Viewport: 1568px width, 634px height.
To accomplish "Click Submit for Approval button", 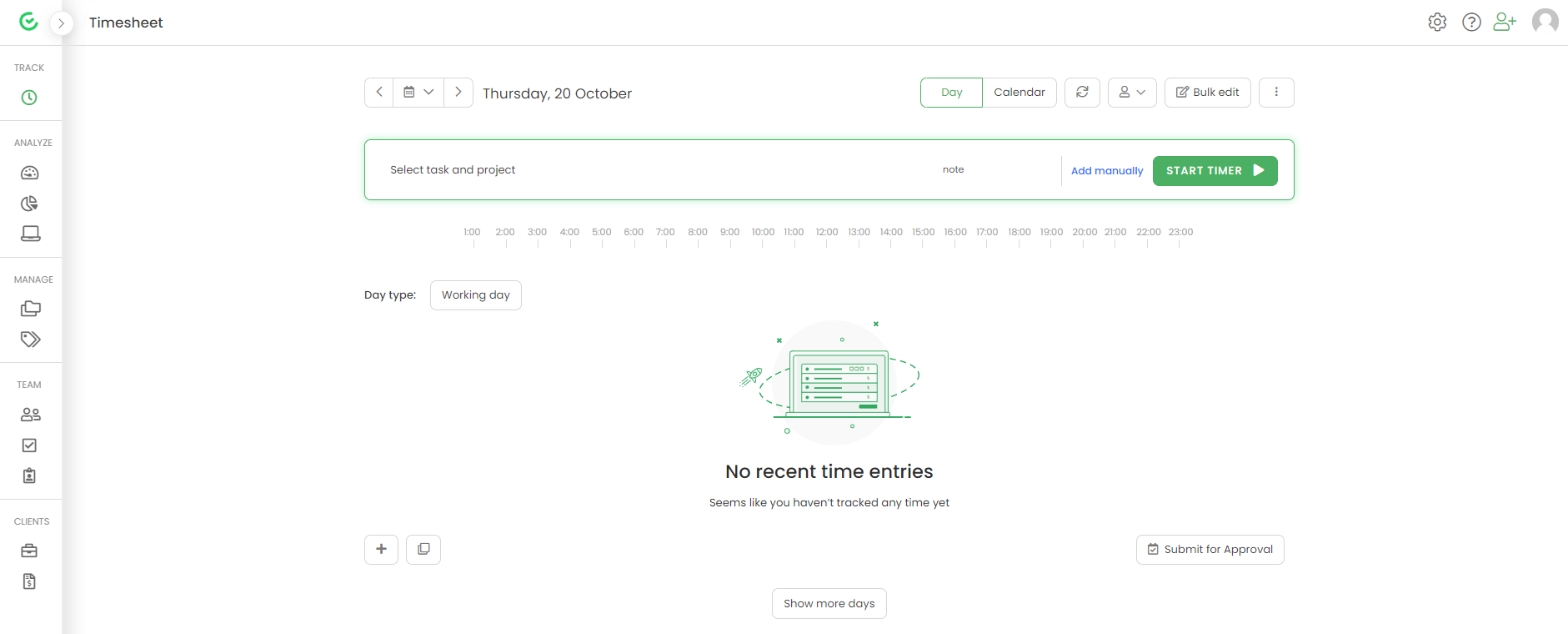I will pos(1210,550).
